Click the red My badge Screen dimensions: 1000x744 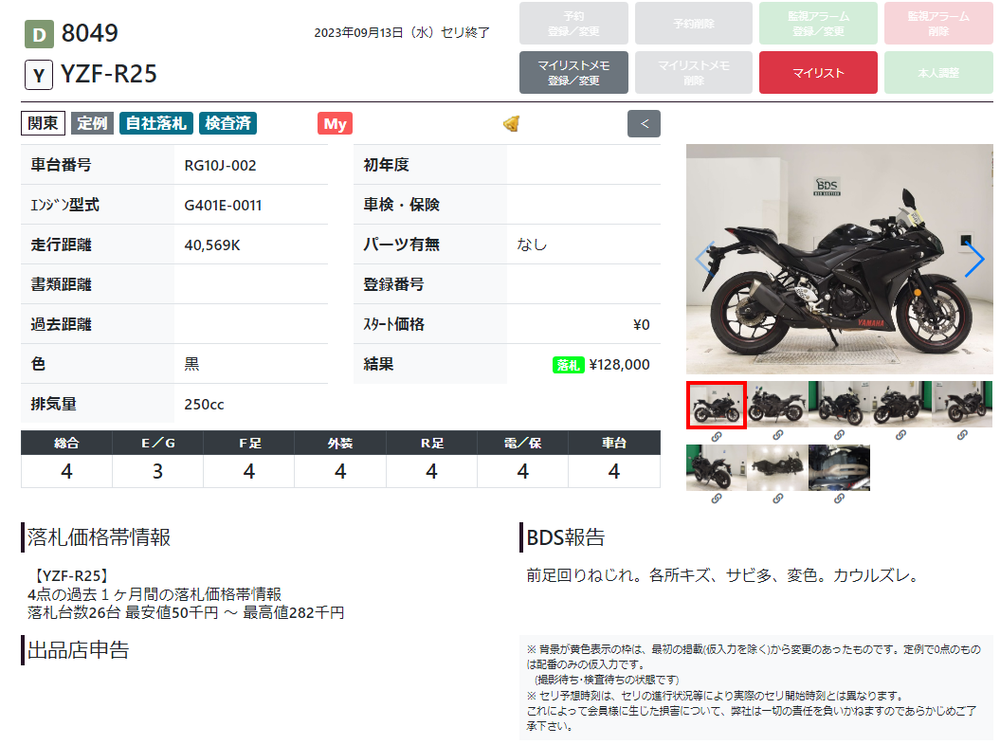(335, 124)
